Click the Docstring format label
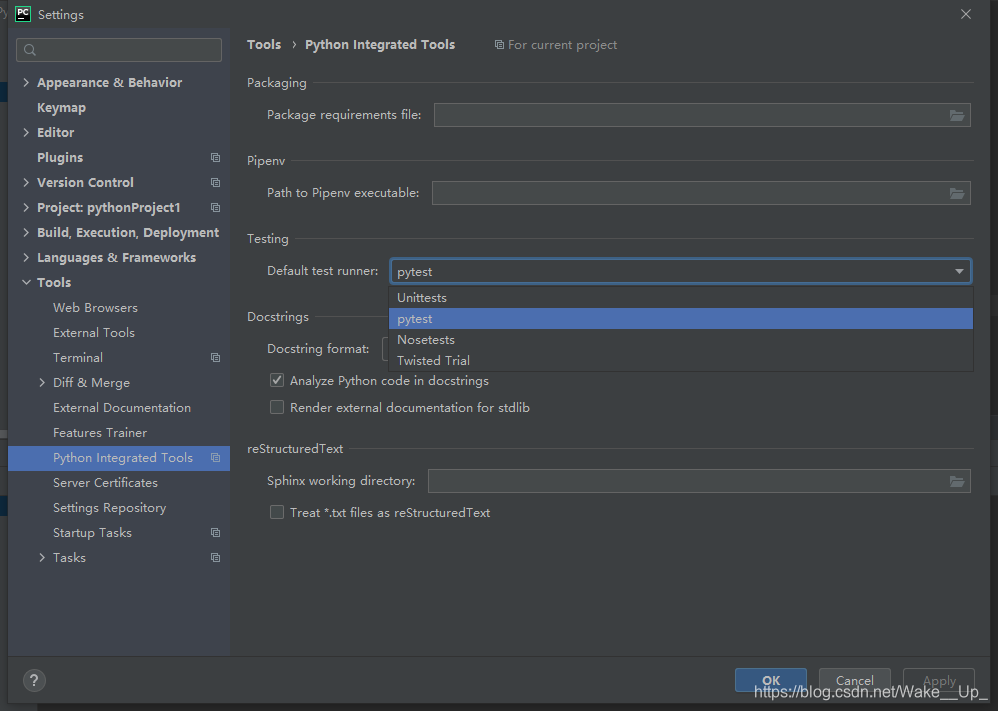This screenshot has width=998, height=711. (318, 349)
